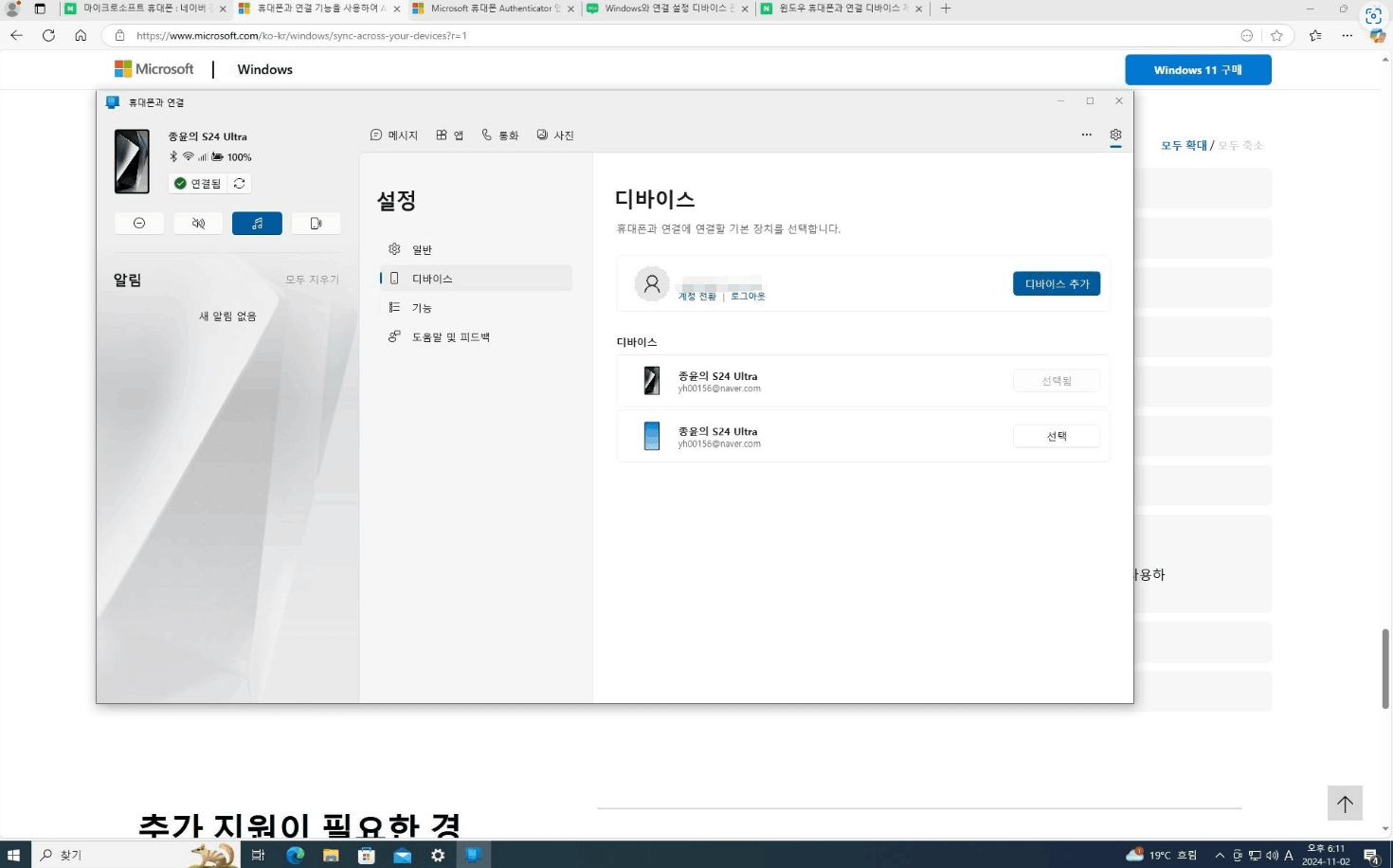Toggle the audio player panel off
The width and height of the screenshot is (1393, 868).
[257, 223]
